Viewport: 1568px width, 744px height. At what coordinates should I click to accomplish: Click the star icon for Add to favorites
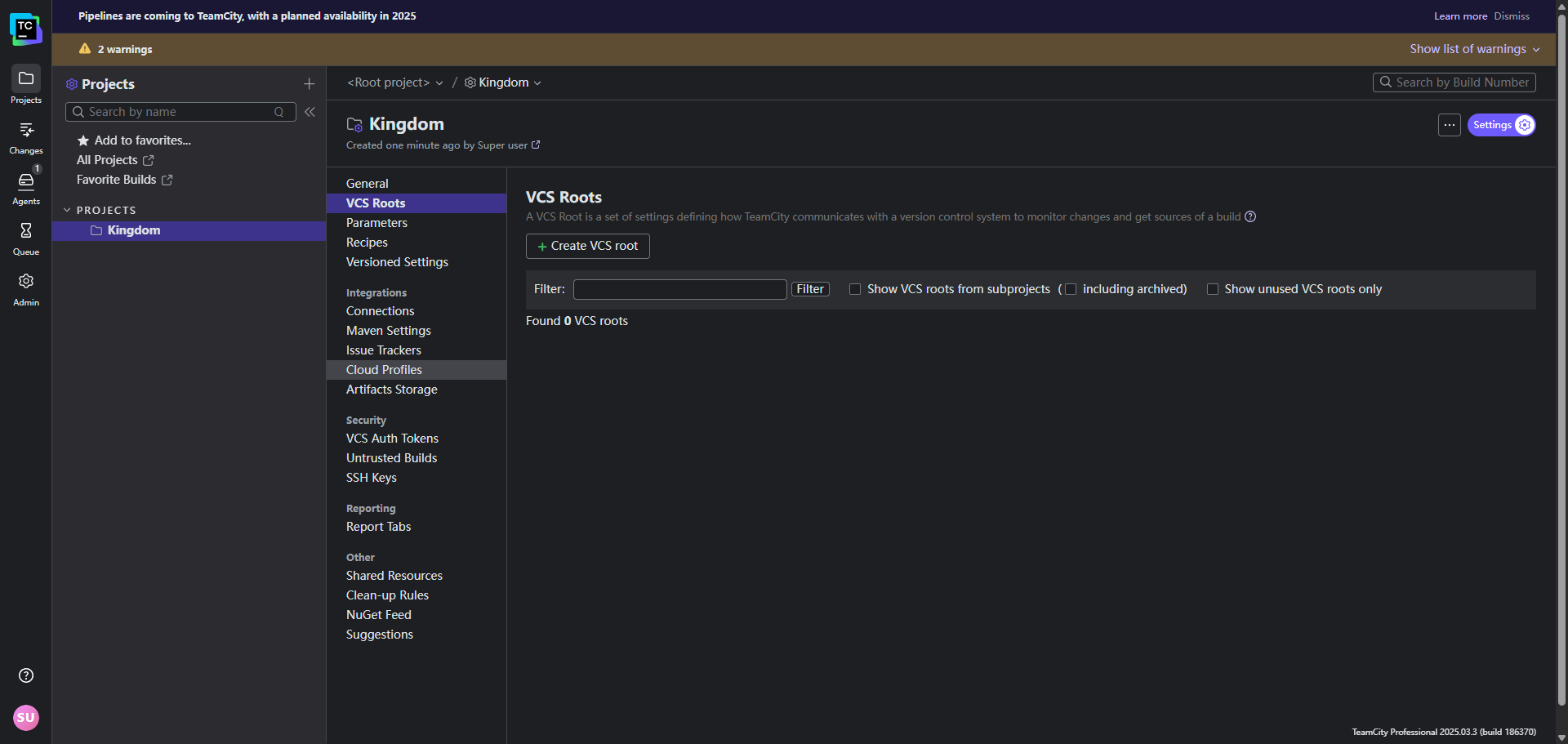(x=83, y=140)
